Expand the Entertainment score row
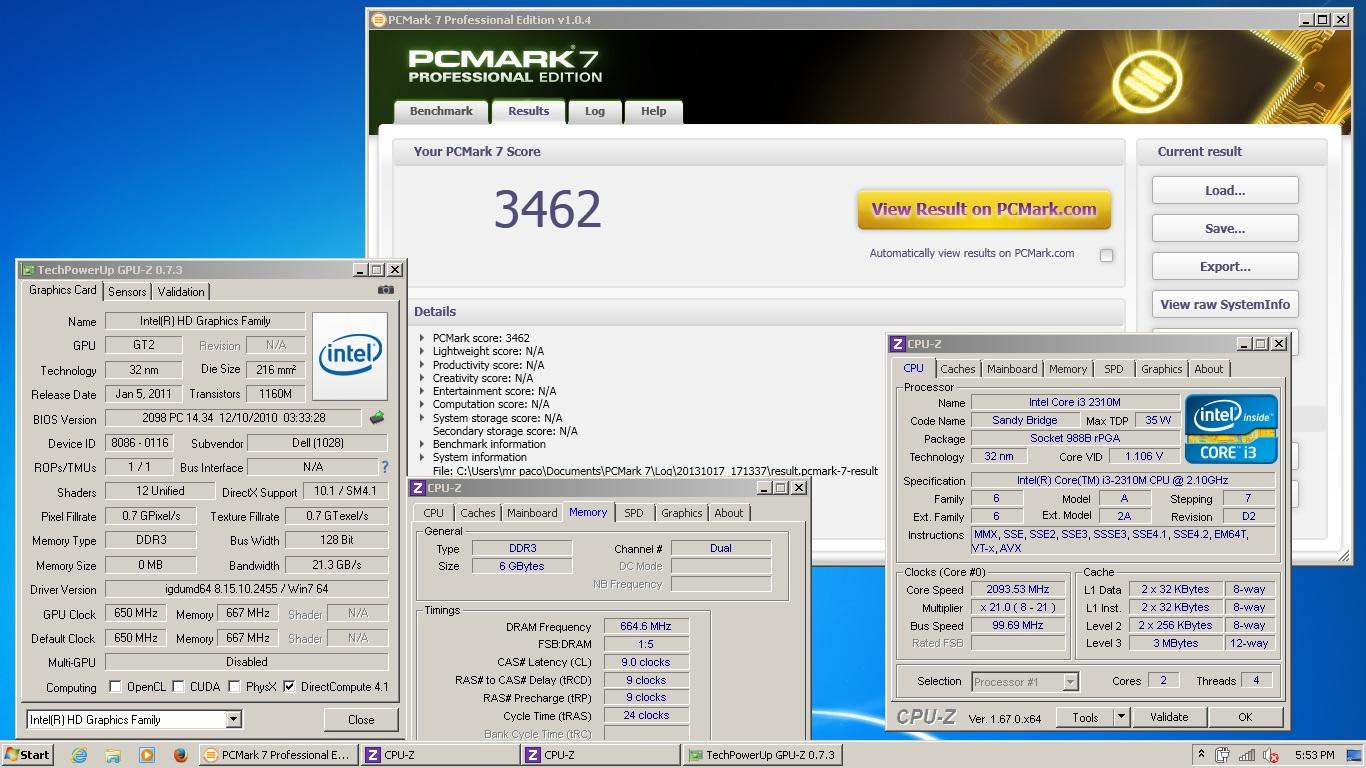The height and width of the screenshot is (768, 1366). click(422, 391)
